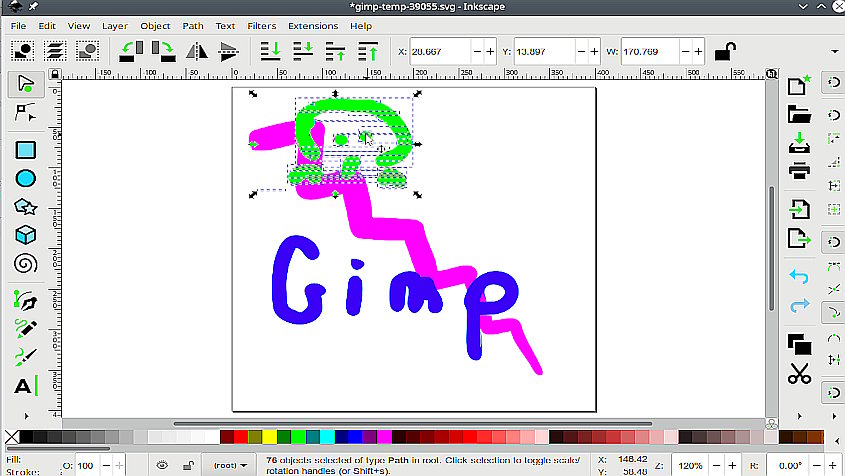Undo last action
Screen dimensions: 845x476
(x=799, y=276)
